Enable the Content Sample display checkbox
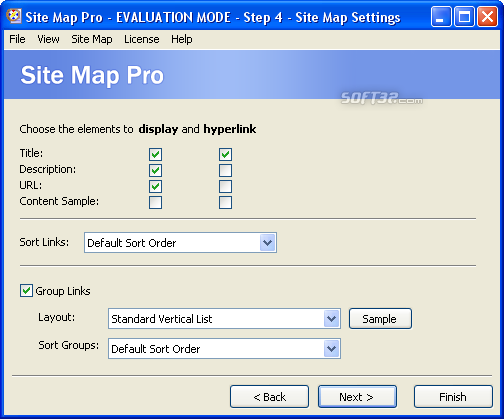The image size is (504, 419). click(x=155, y=202)
